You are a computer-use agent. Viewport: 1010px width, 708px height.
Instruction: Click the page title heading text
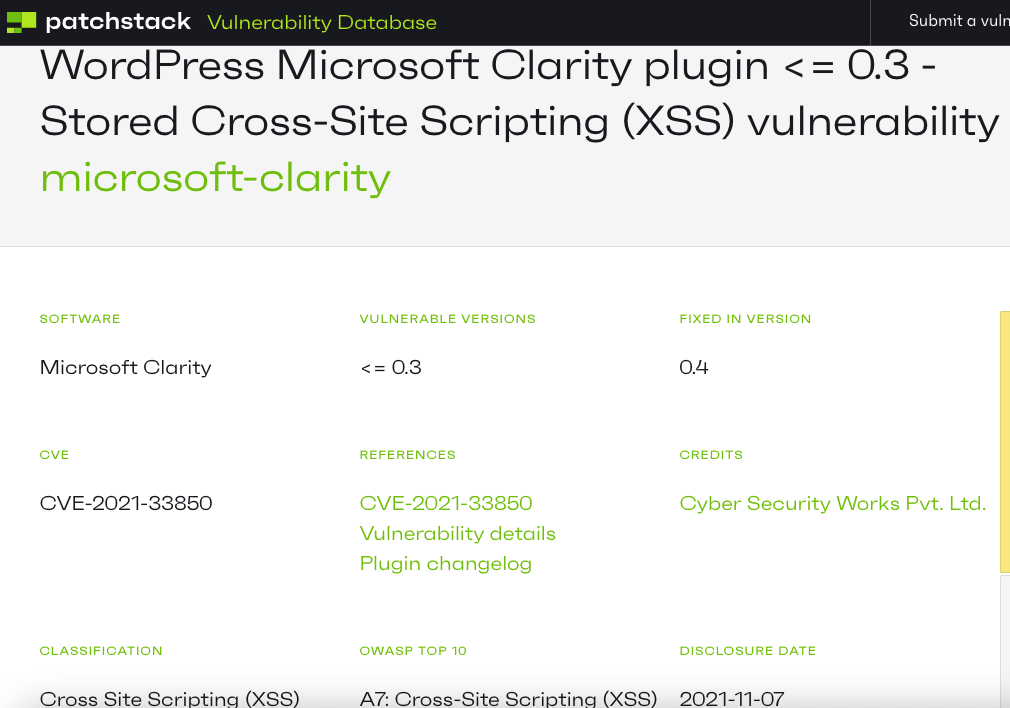(x=519, y=93)
